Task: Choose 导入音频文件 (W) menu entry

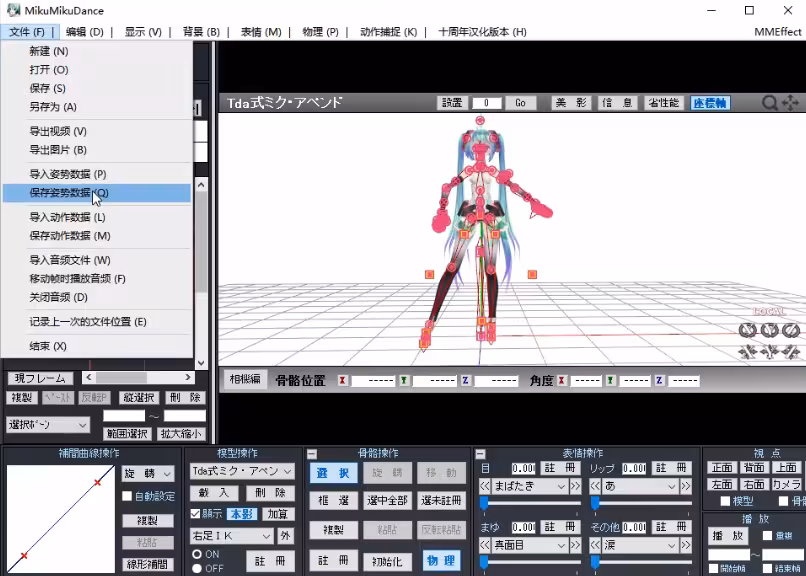Action: (97, 260)
